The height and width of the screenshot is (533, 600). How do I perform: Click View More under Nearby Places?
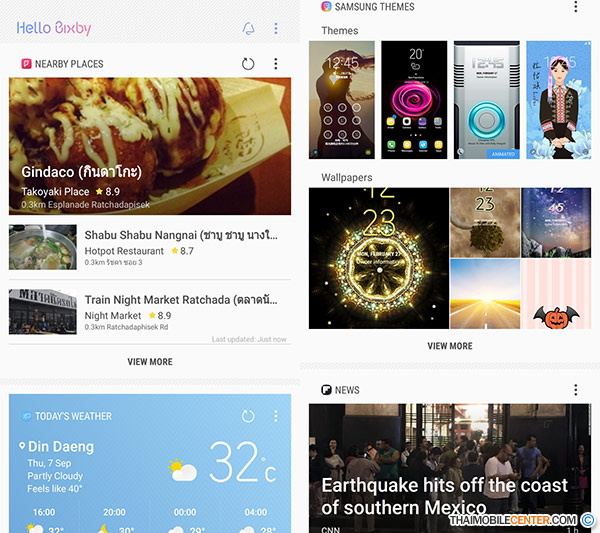[150, 362]
